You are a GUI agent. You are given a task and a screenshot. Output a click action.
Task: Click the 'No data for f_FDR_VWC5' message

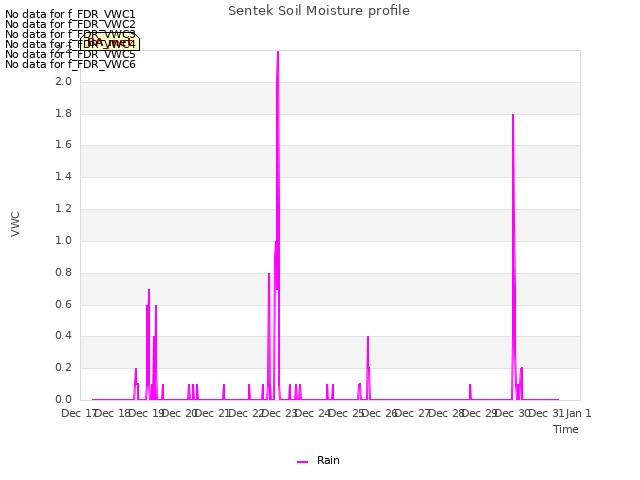click(70, 54)
